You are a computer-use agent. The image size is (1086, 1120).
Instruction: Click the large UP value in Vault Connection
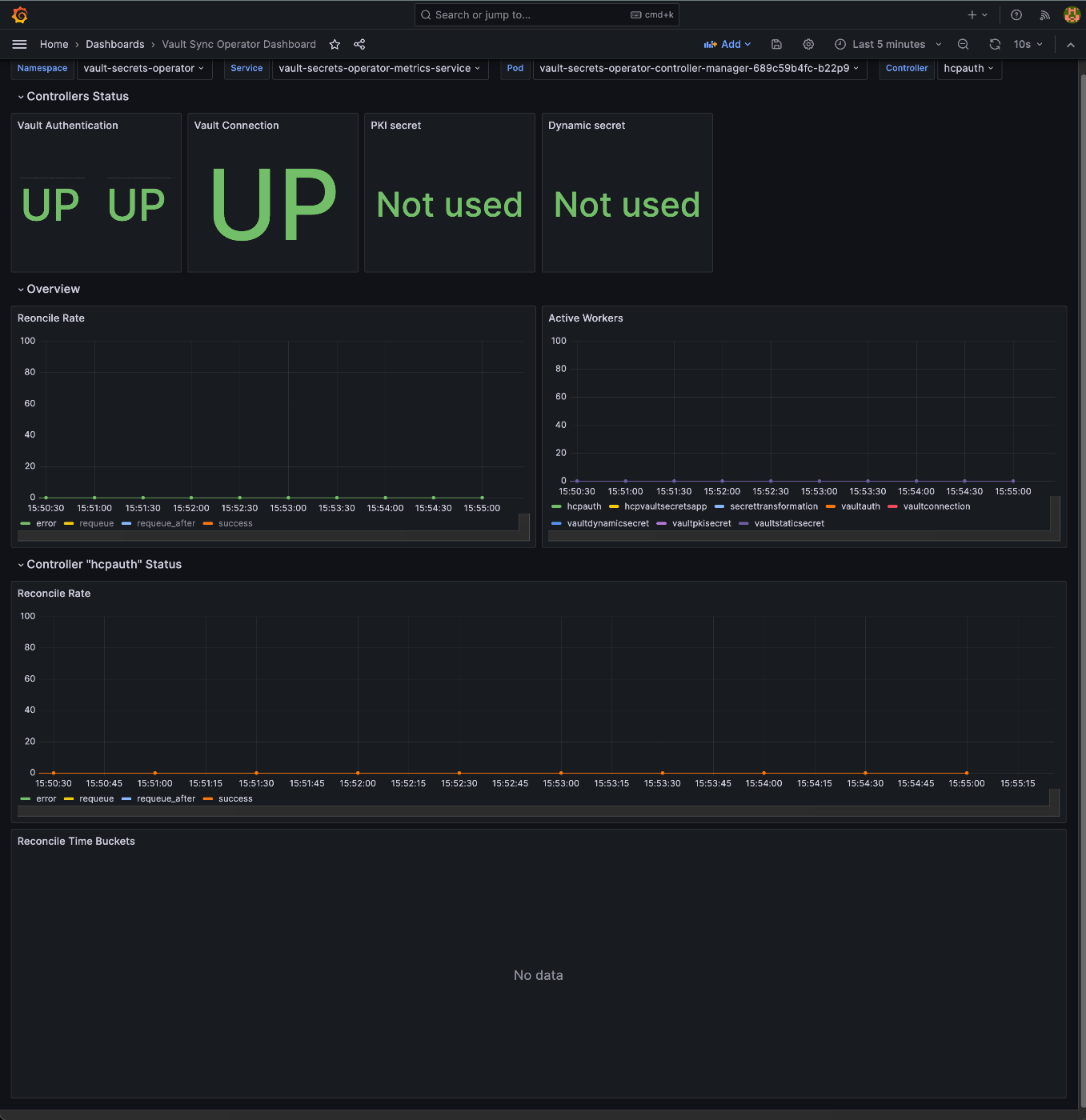tap(273, 205)
